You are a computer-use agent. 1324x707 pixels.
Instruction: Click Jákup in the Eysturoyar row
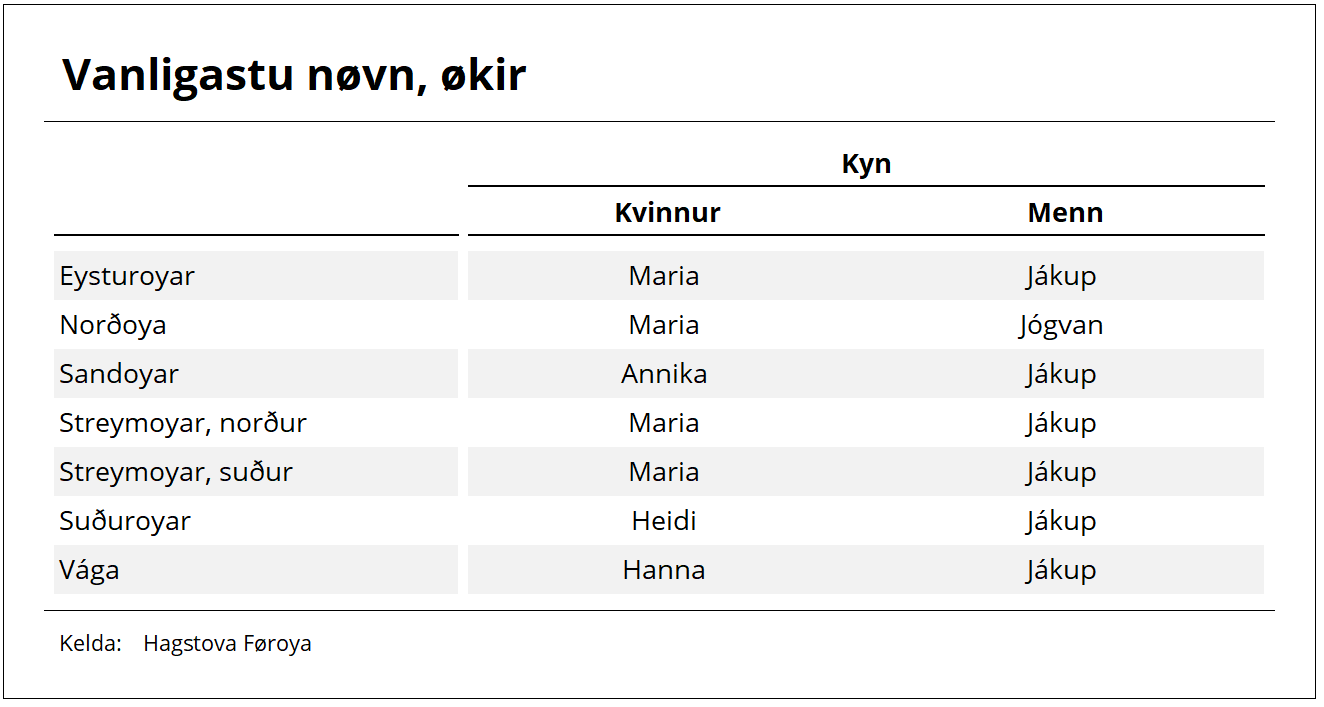click(x=1061, y=276)
